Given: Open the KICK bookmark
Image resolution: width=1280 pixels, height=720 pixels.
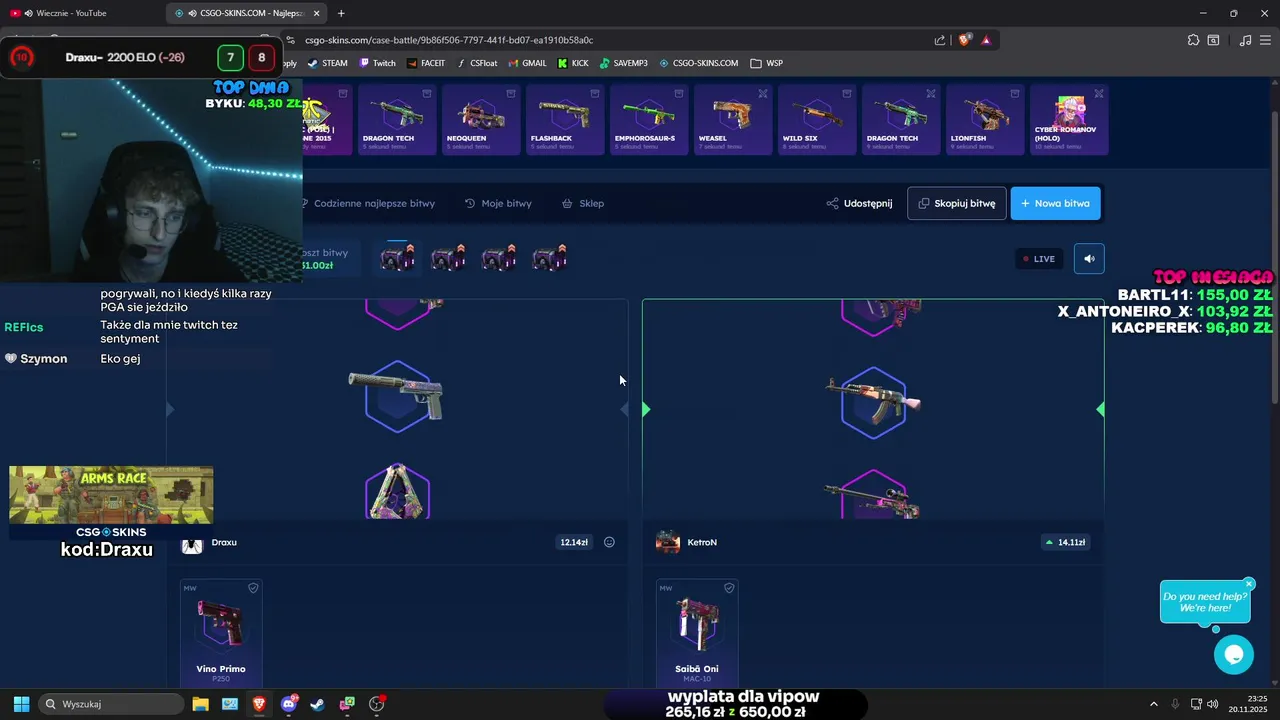Looking at the screenshot, I should [573, 63].
